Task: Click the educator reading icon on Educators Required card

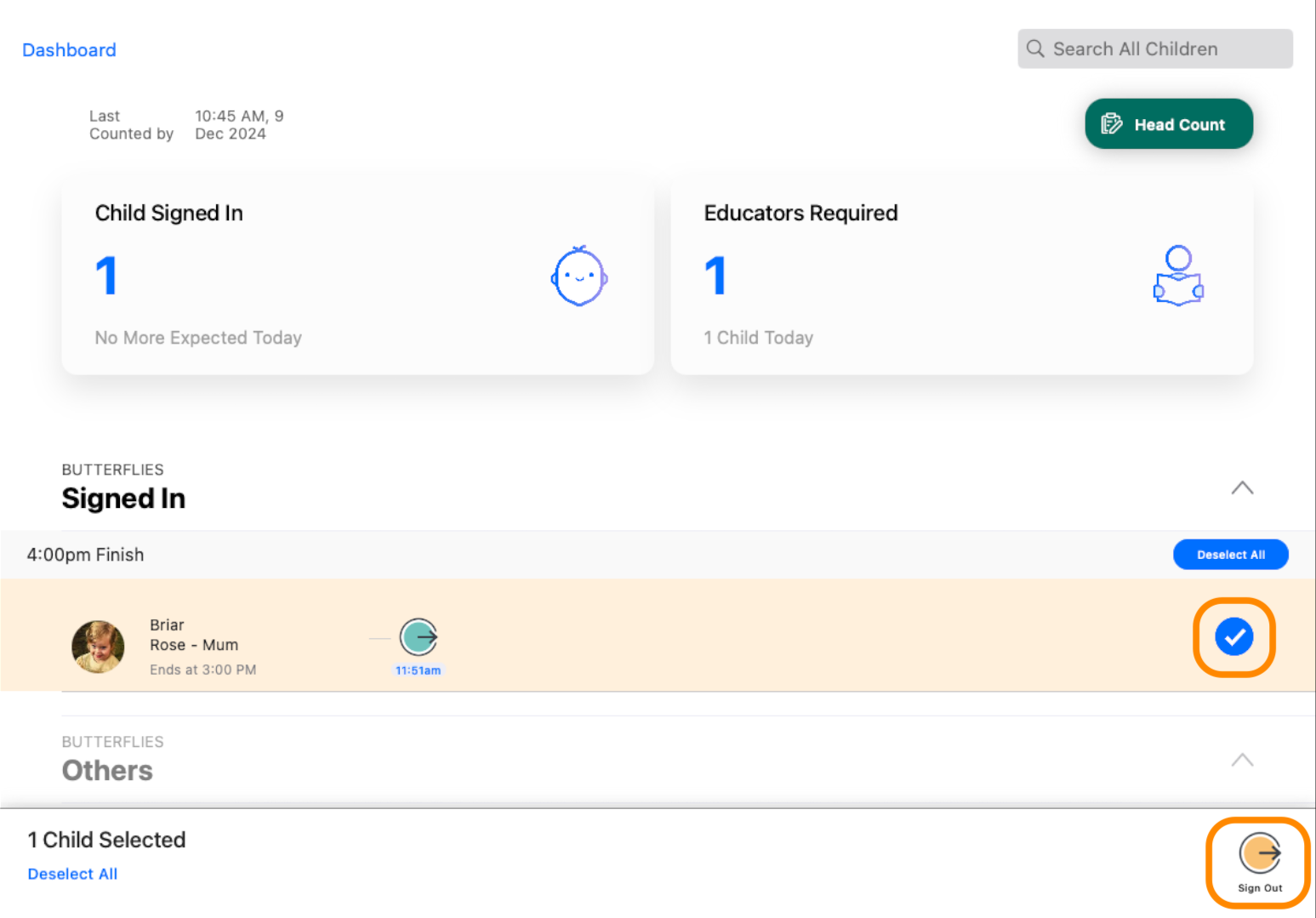Action: [x=1178, y=275]
